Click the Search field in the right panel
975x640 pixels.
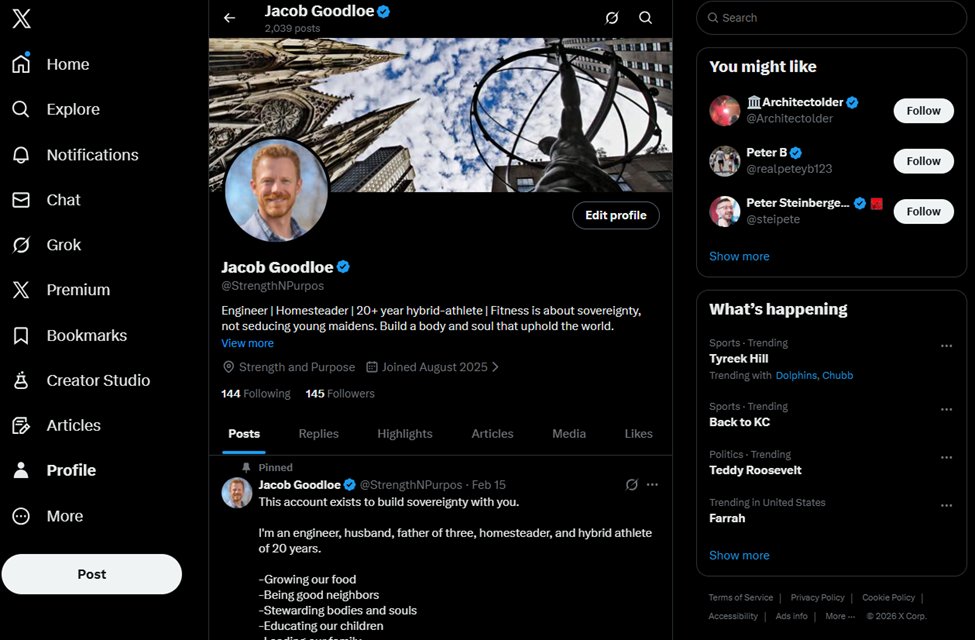pyautogui.click(x=830, y=17)
